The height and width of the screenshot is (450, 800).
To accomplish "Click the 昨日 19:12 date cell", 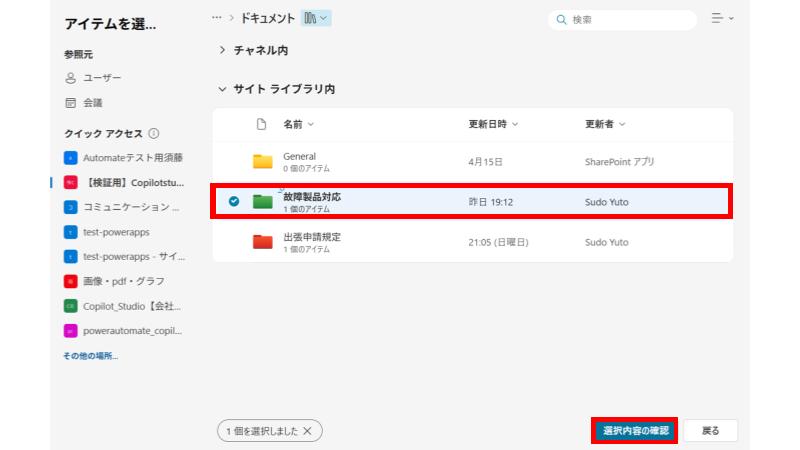I will [x=490, y=202].
